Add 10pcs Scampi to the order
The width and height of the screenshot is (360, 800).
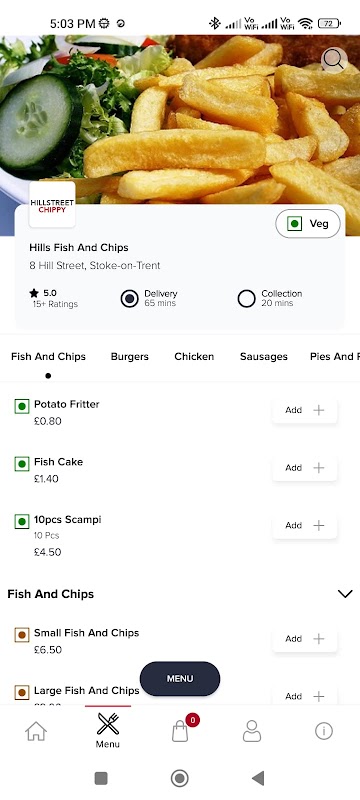coord(305,526)
